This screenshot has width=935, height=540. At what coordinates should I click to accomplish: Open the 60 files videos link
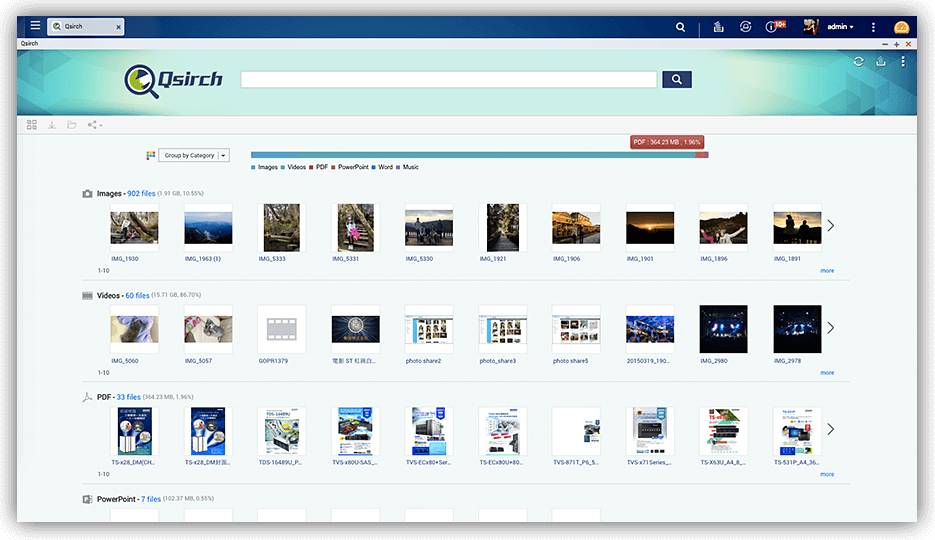click(137, 296)
